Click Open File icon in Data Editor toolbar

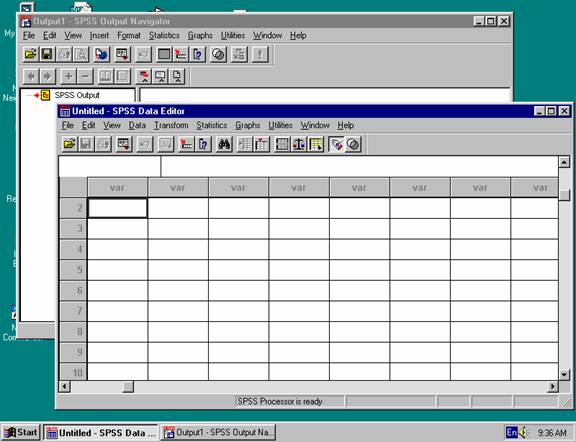[69, 144]
